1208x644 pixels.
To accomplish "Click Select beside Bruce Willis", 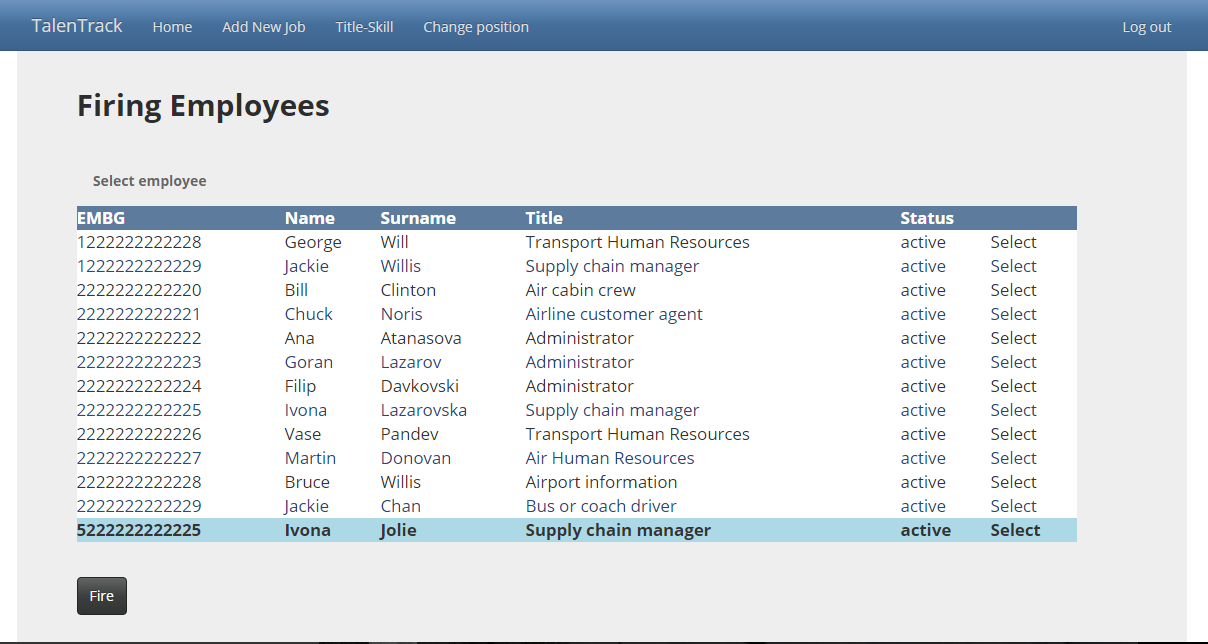I will (x=1013, y=482).
